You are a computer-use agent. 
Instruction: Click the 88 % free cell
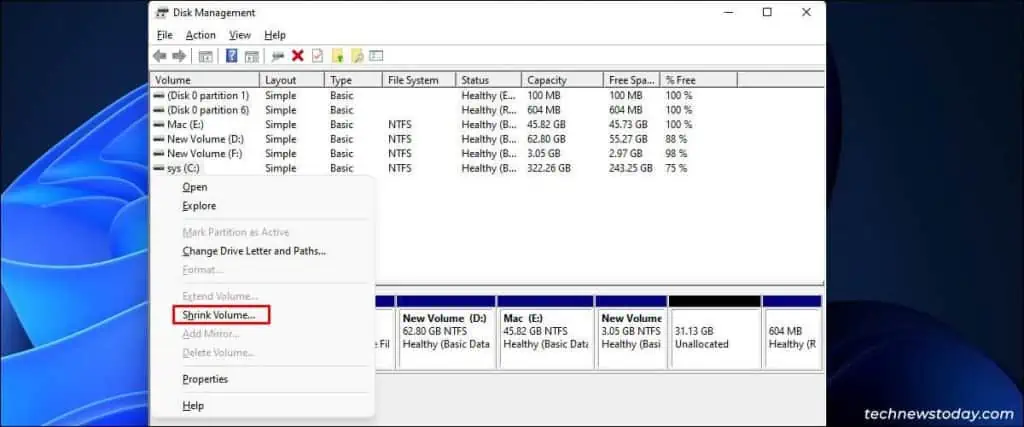click(x=676, y=139)
